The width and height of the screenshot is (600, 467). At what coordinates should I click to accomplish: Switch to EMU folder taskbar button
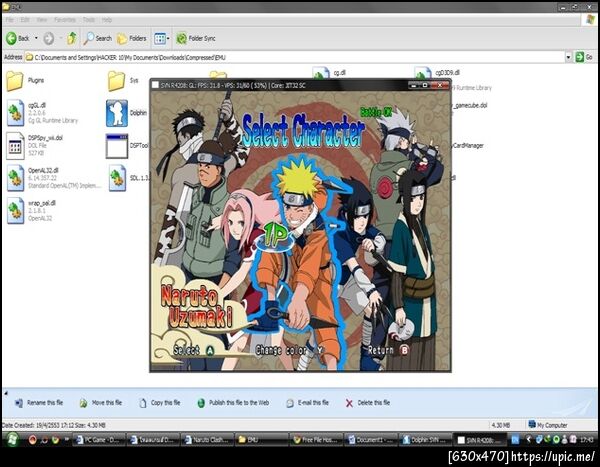click(261, 440)
